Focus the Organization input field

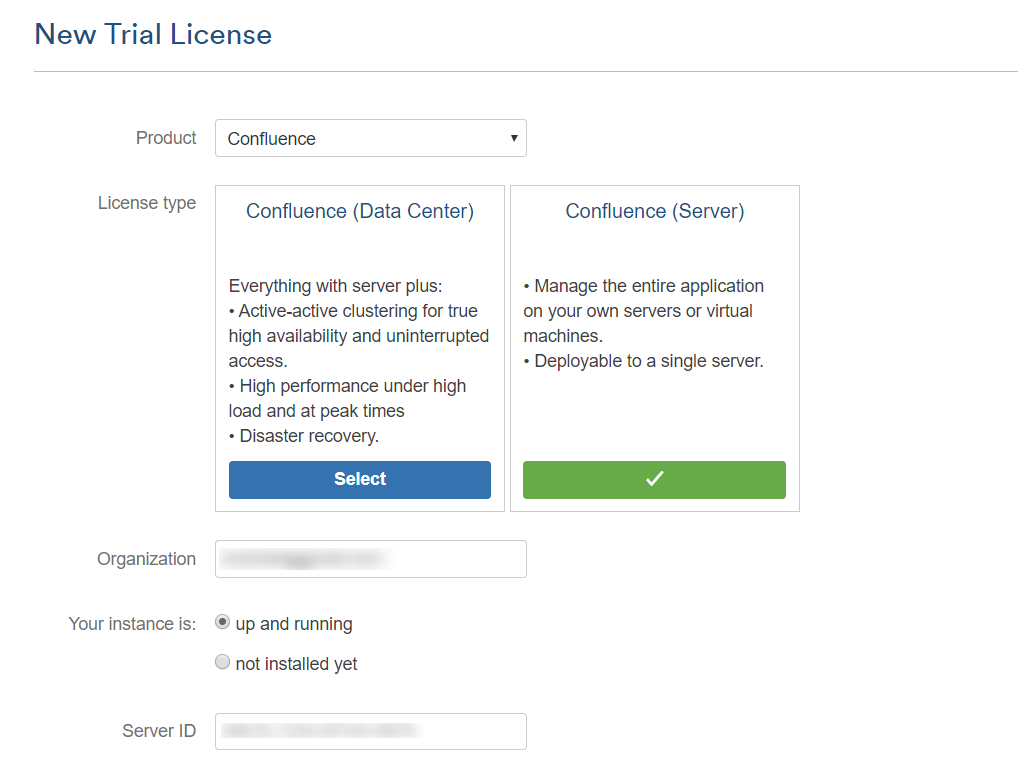pos(370,559)
